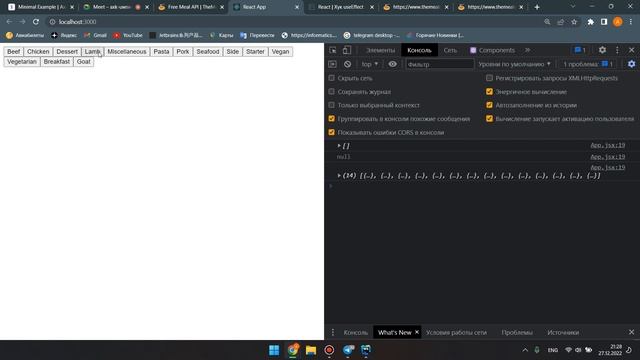Open the extensions puzzle icon
The image size is (640, 360).
click(x=590, y=22)
